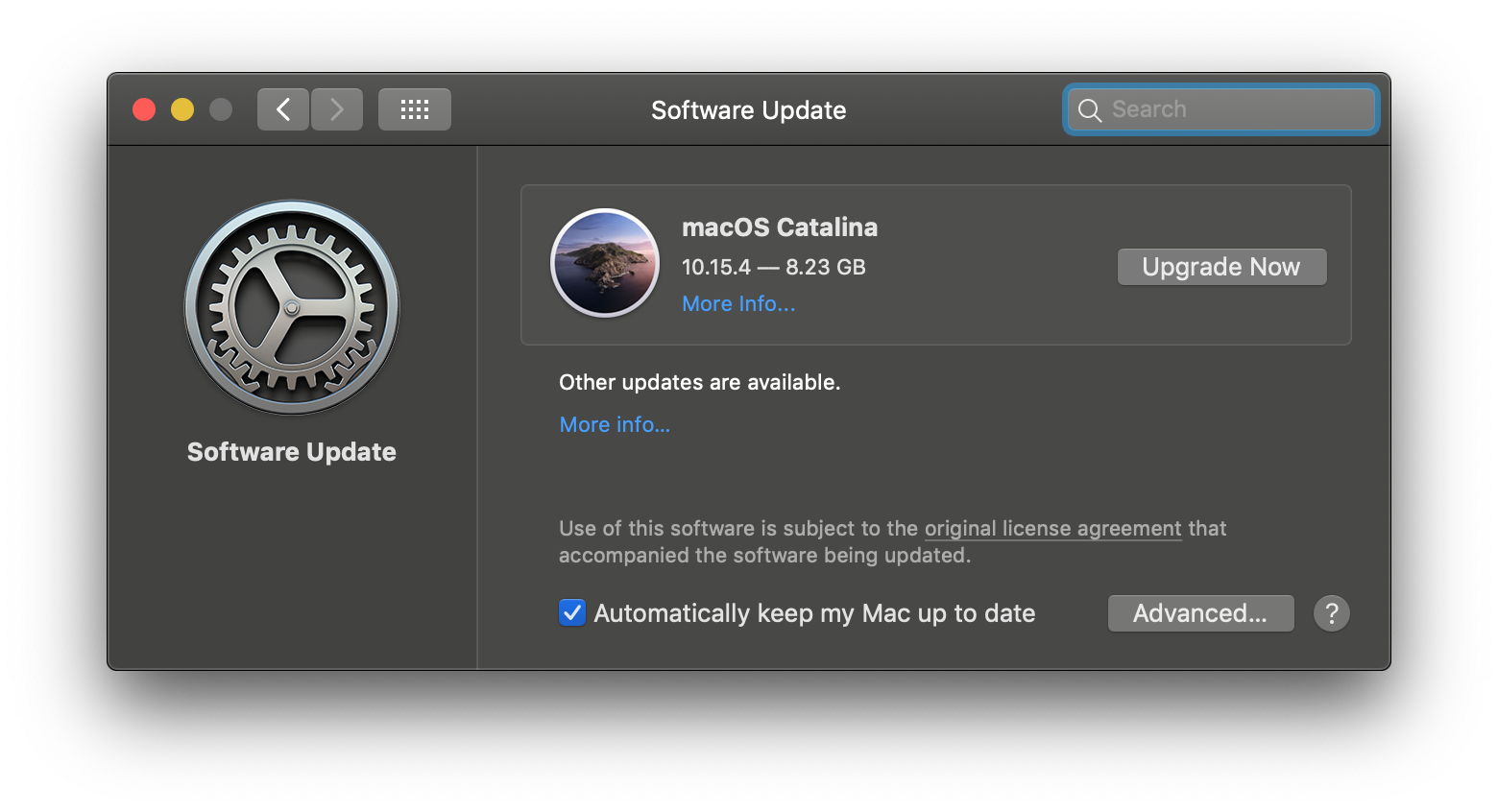Click the gray zoom window button

[221, 109]
